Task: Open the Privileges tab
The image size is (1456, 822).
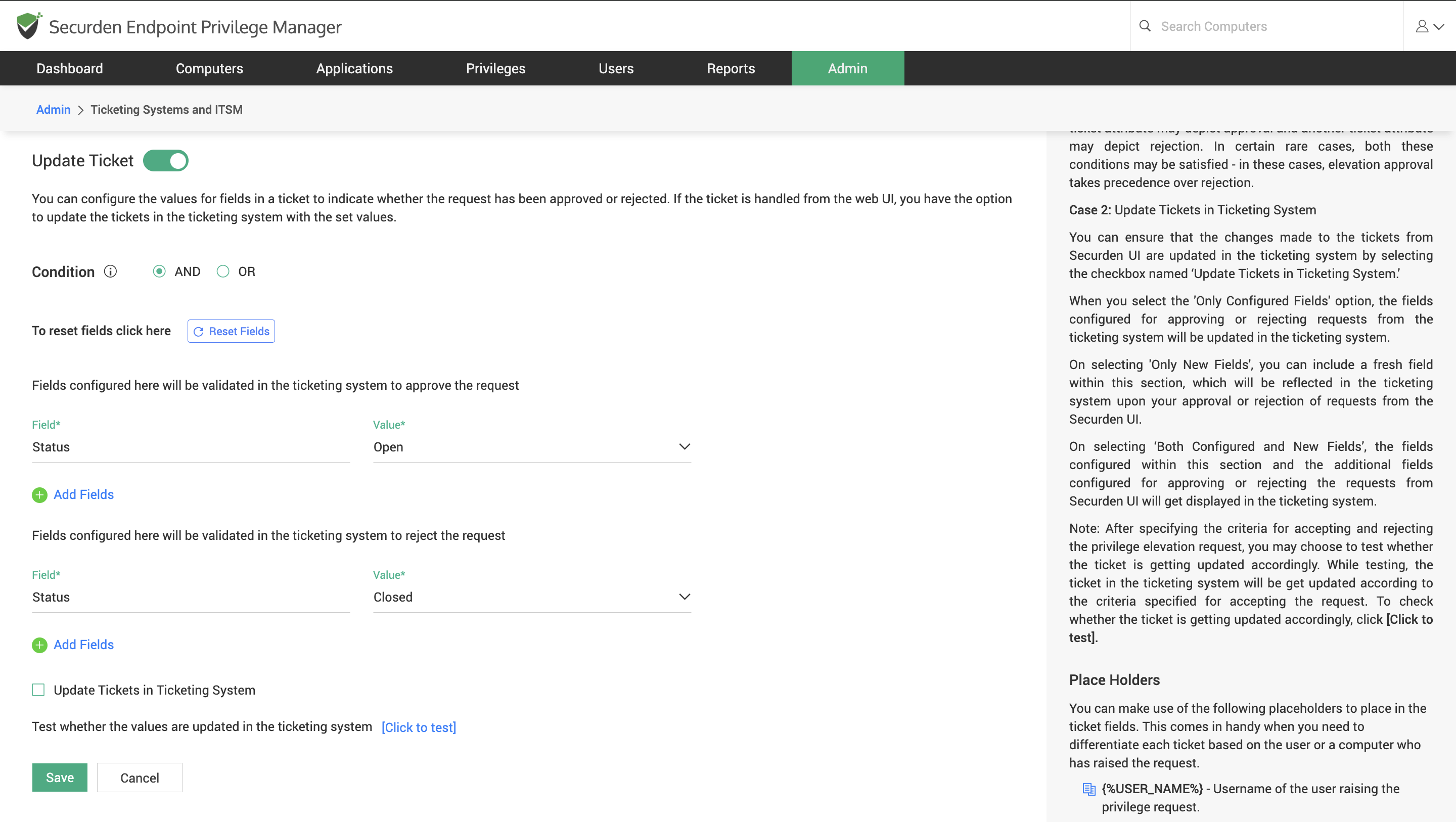Action: coord(495,68)
